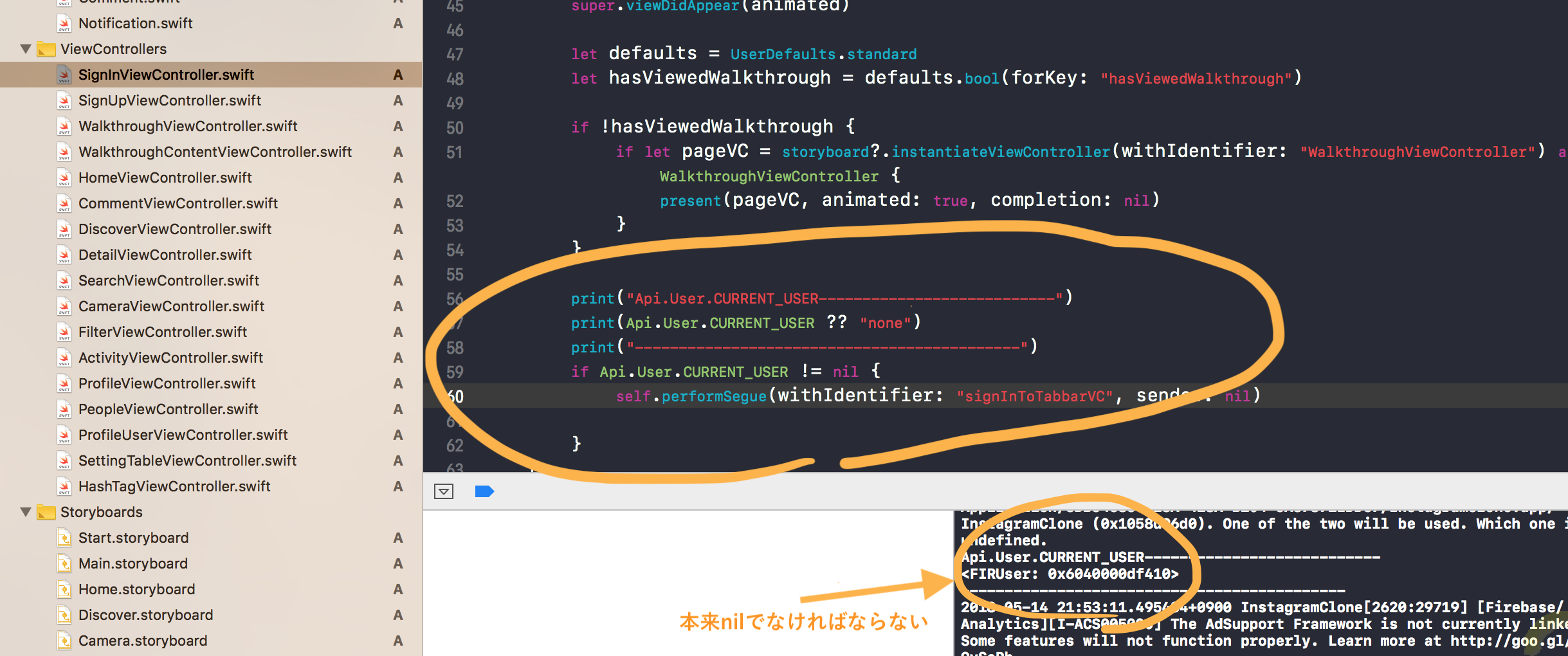Collapse the Storyboards group disclosure triangle
This screenshot has height=656, width=1568.
pyautogui.click(x=26, y=512)
